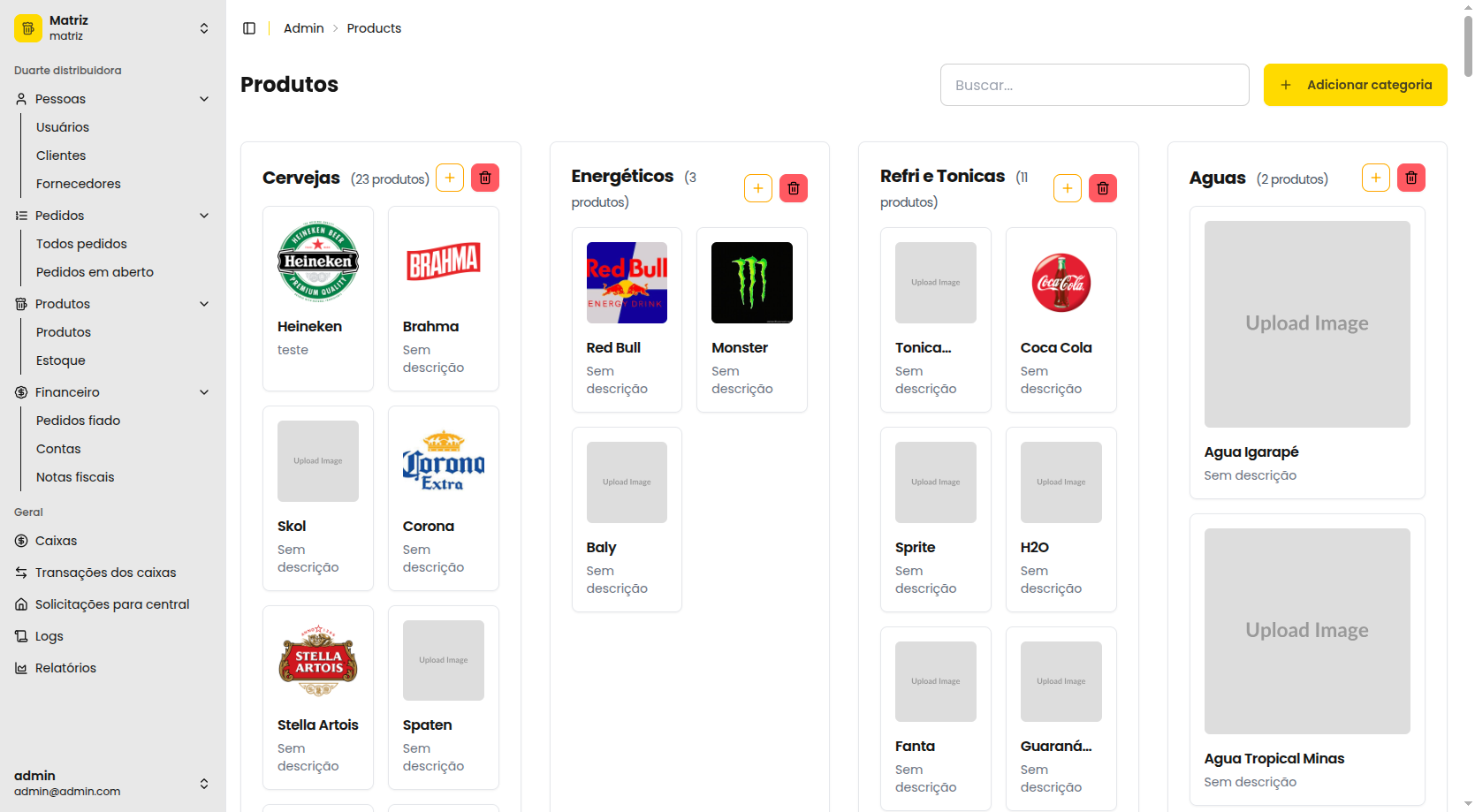The image size is (1475, 812).
Task: Delete the Energéticos category
Action: click(794, 188)
